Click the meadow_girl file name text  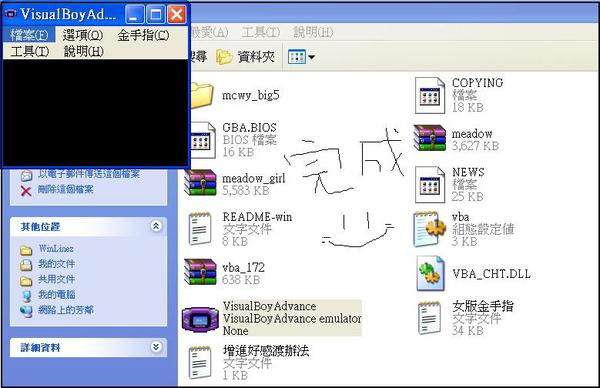click(x=254, y=178)
